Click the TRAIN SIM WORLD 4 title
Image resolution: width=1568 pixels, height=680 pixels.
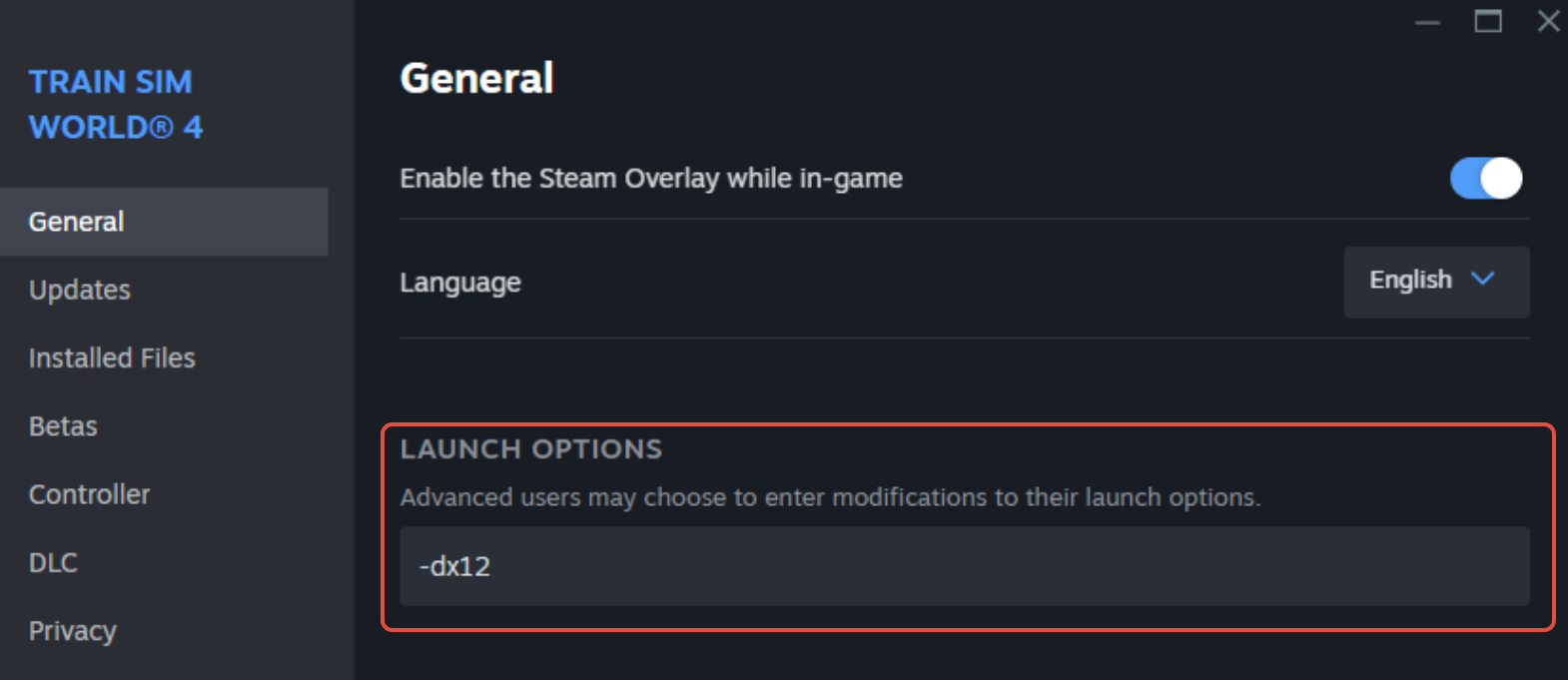115,104
